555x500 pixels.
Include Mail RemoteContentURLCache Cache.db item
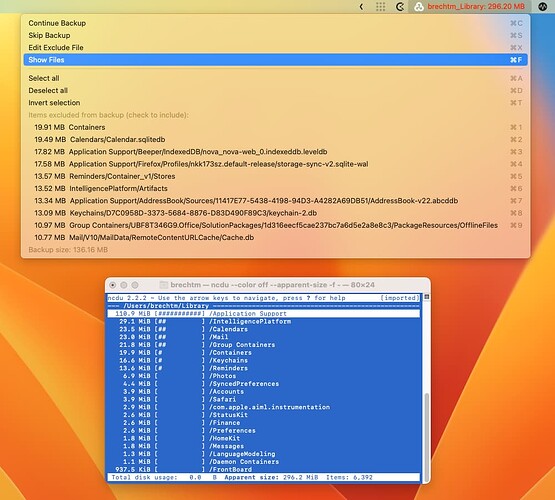(x=275, y=238)
